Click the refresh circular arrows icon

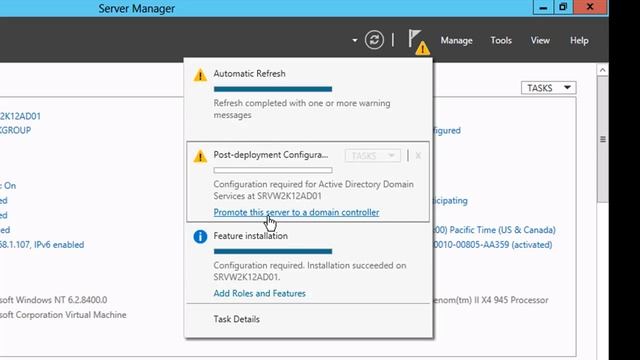[x=374, y=40]
